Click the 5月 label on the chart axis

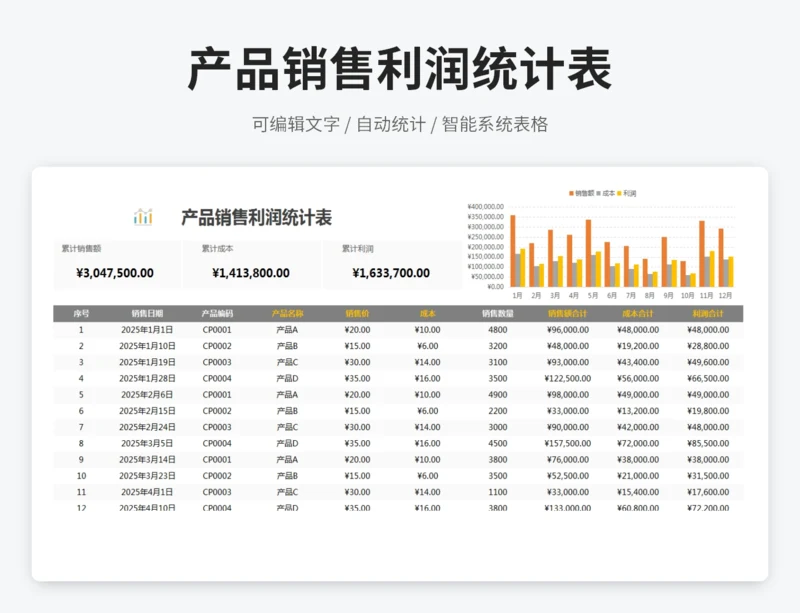point(592,296)
